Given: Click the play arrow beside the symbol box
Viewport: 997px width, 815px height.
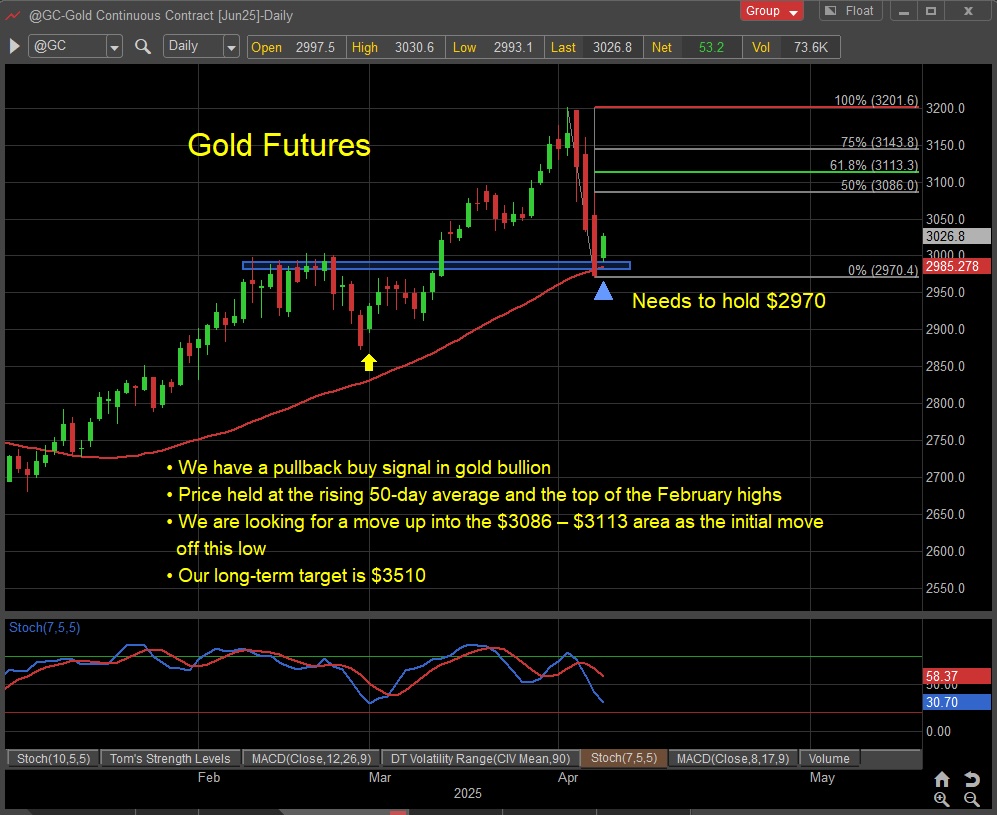Looking at the screenshot, I should tap(14, 46).
